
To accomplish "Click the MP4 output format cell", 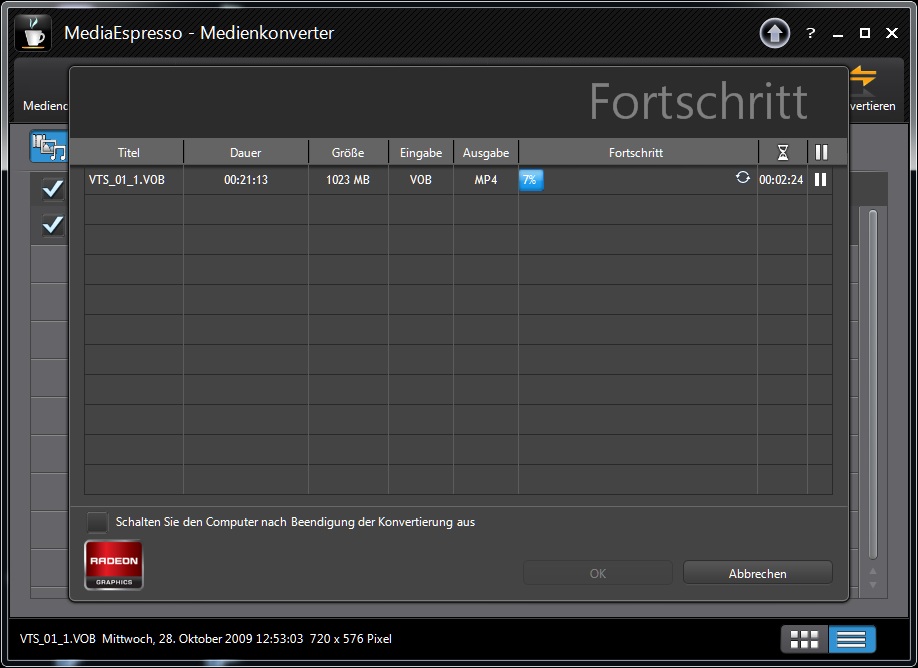I will [x=486, y=180].
